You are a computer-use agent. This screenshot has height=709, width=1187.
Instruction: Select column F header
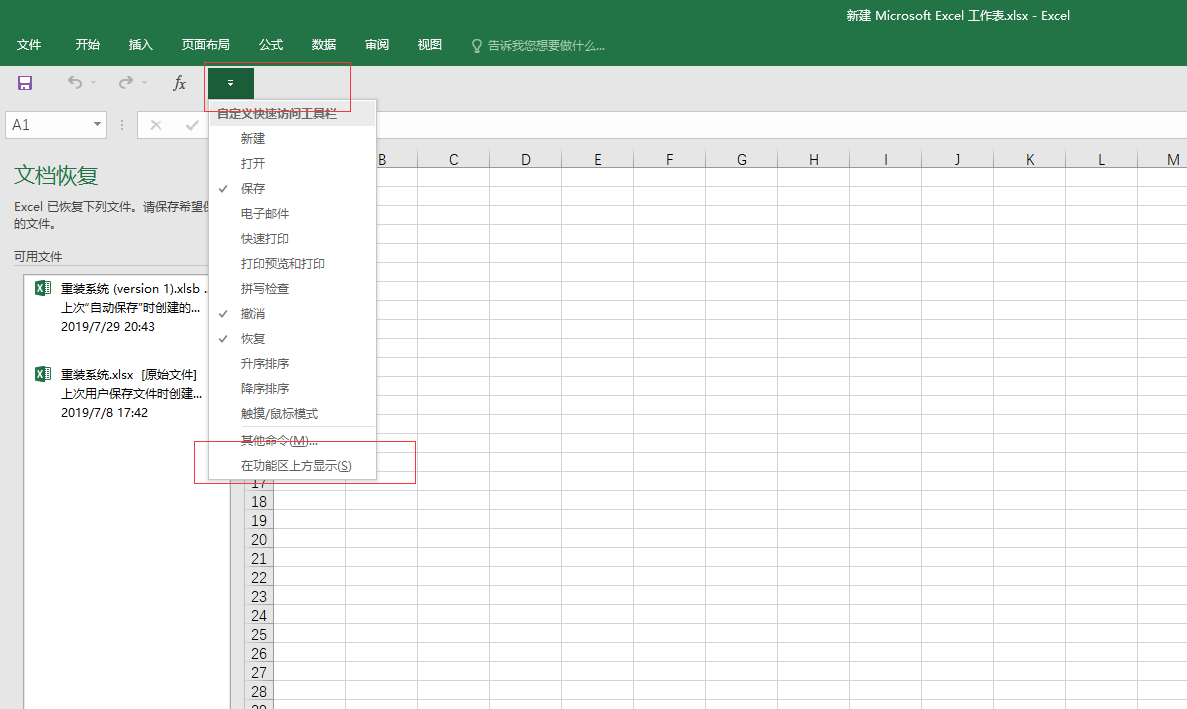coord(669,159)
